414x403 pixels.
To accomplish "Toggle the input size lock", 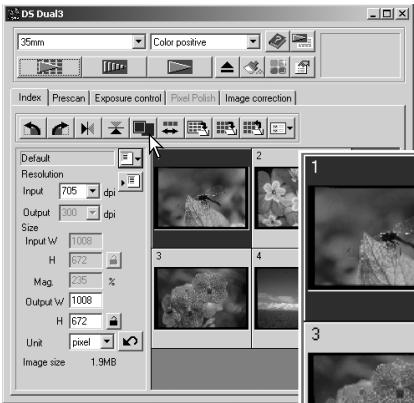I will click(x=113, y=260).
